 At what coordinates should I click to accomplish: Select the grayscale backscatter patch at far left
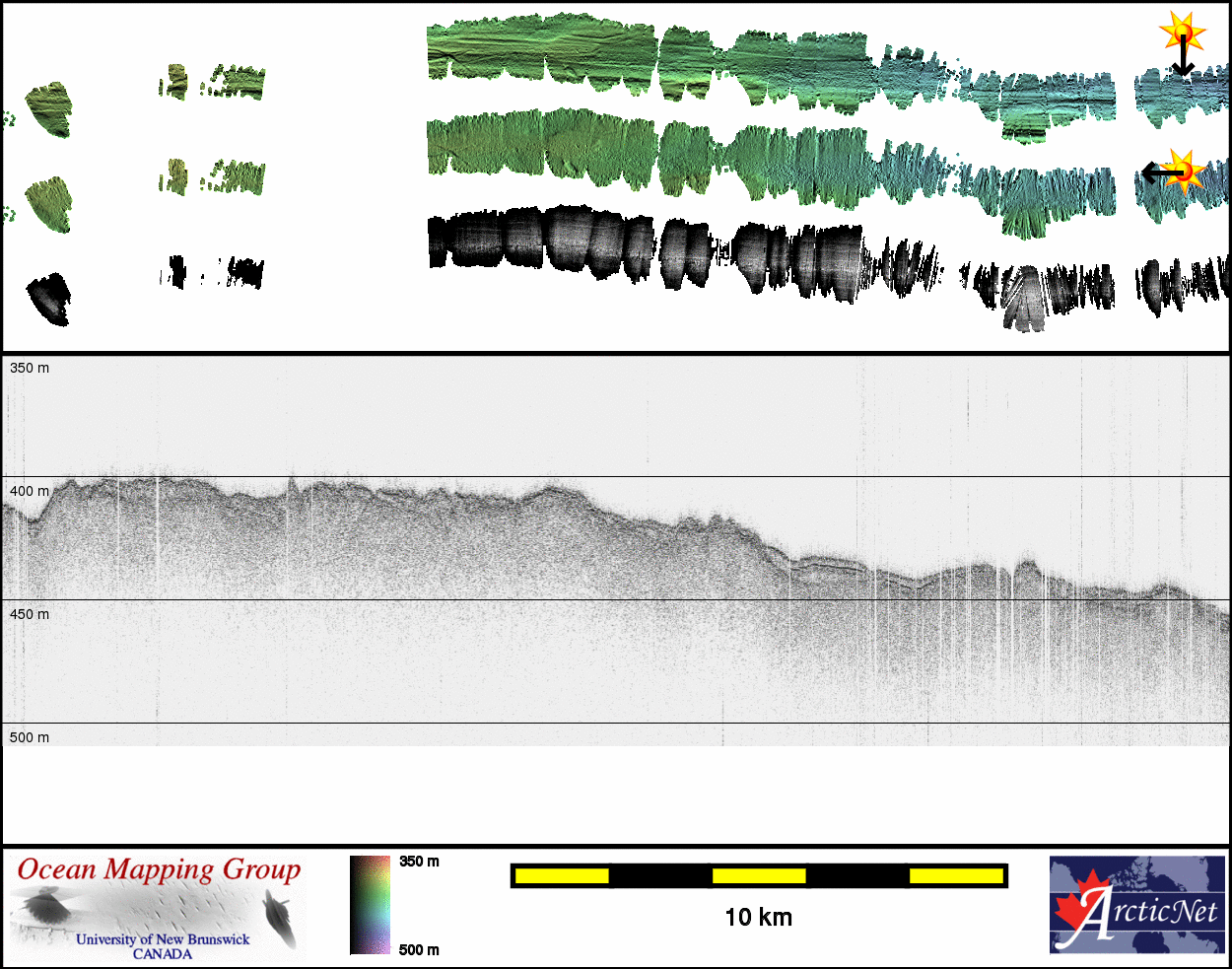48,299
